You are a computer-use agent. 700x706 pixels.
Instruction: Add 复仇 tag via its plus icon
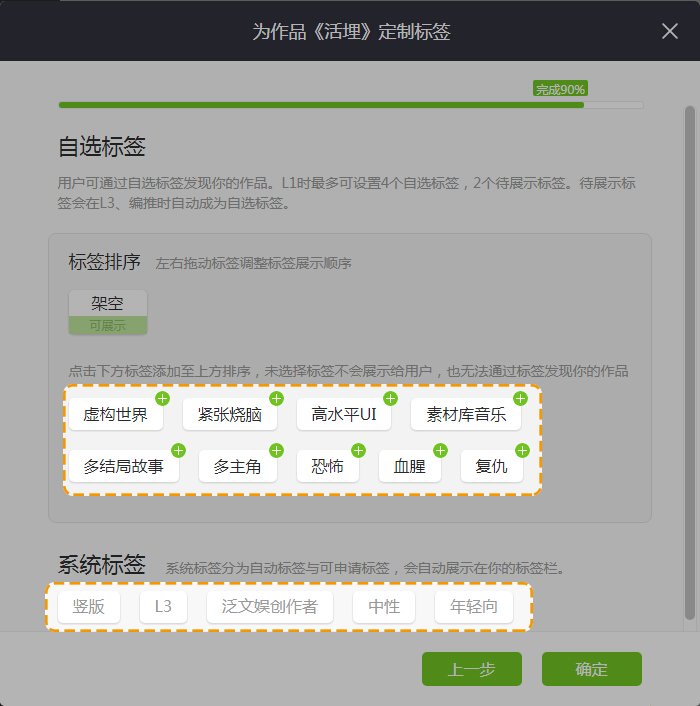(x=522, y=451)
